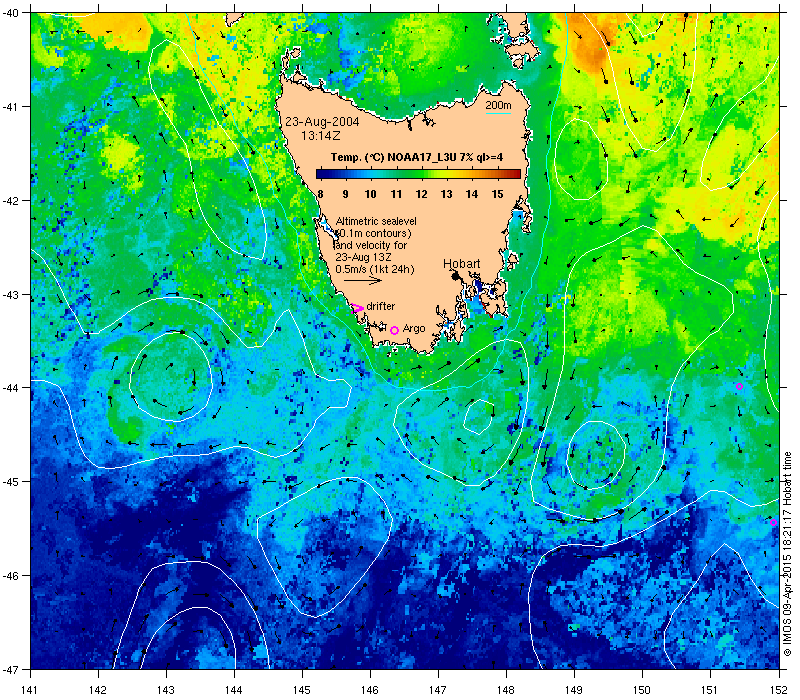Click the latitude axis label '-40'
Viewport: 800px width, 700px height.
(10, 13)
